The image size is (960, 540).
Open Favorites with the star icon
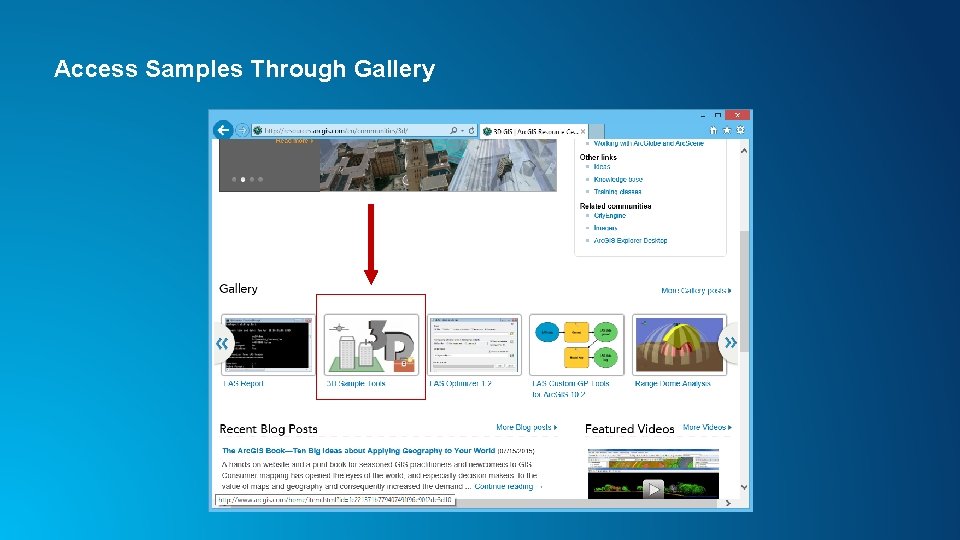point(727,130)
